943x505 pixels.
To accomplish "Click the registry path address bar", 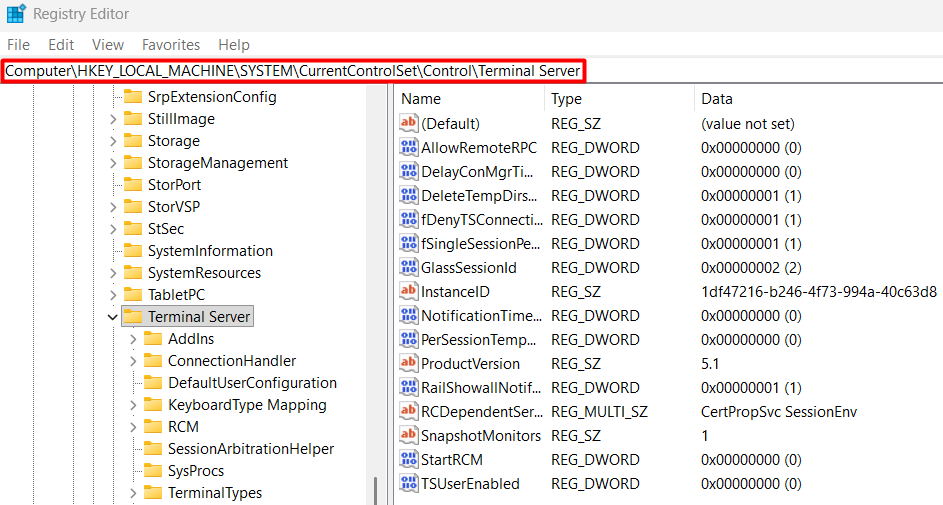I will 293,71.
